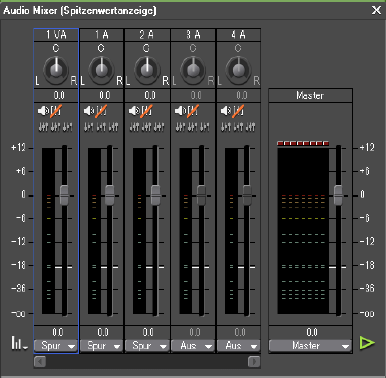Click the 1 VA pan value field

[56, 96]
